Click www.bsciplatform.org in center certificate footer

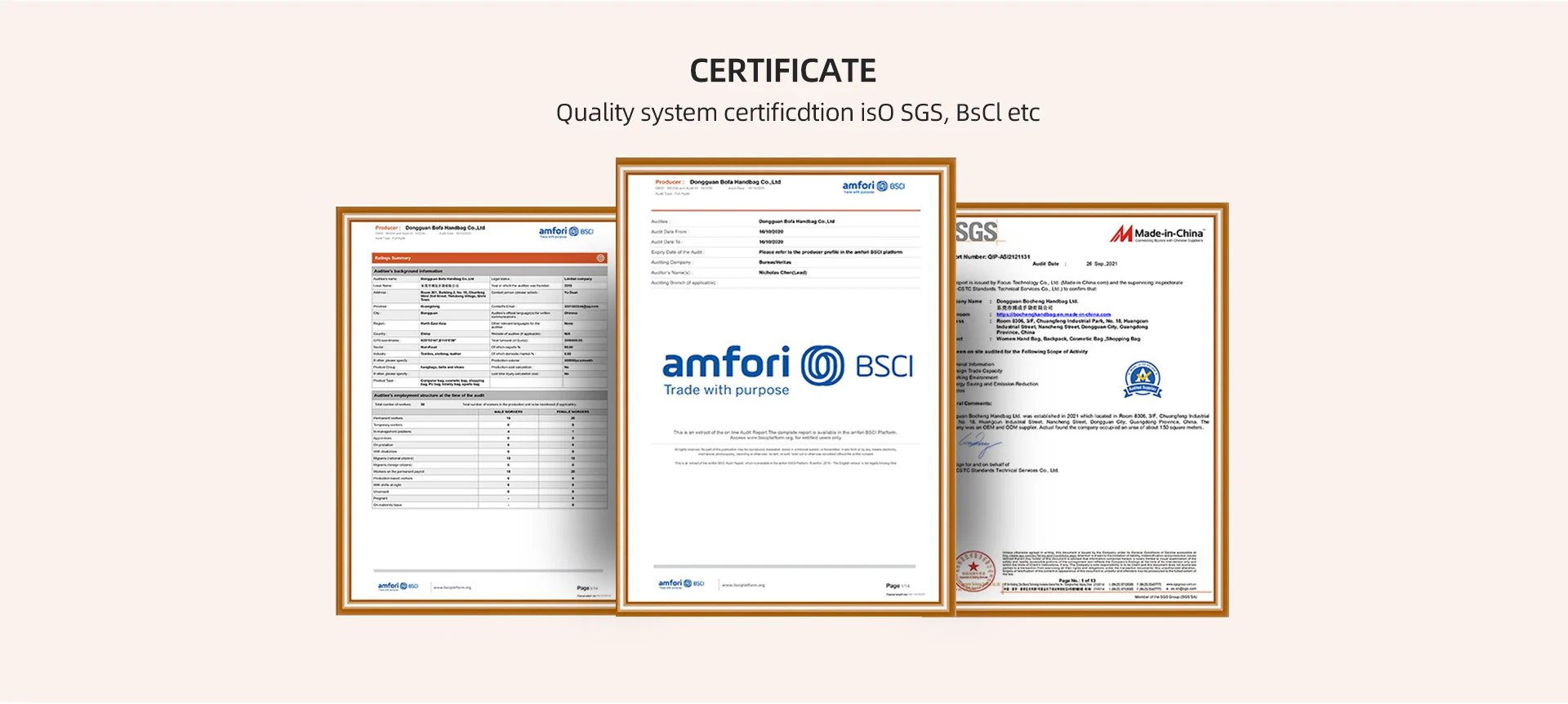(743, 585)
